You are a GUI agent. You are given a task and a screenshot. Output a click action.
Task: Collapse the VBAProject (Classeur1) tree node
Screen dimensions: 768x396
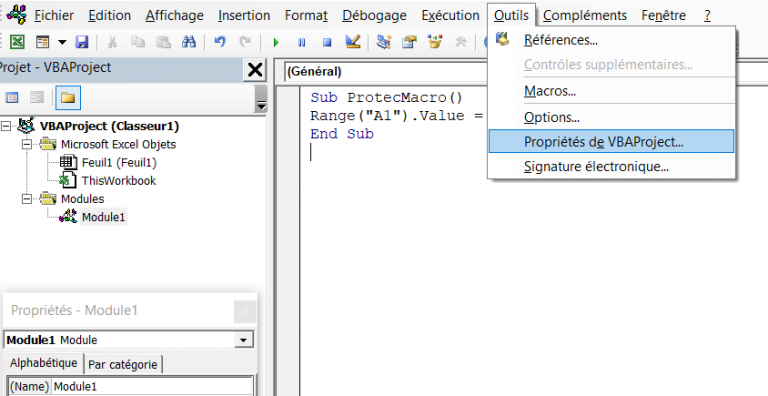(x=6, y=126)
